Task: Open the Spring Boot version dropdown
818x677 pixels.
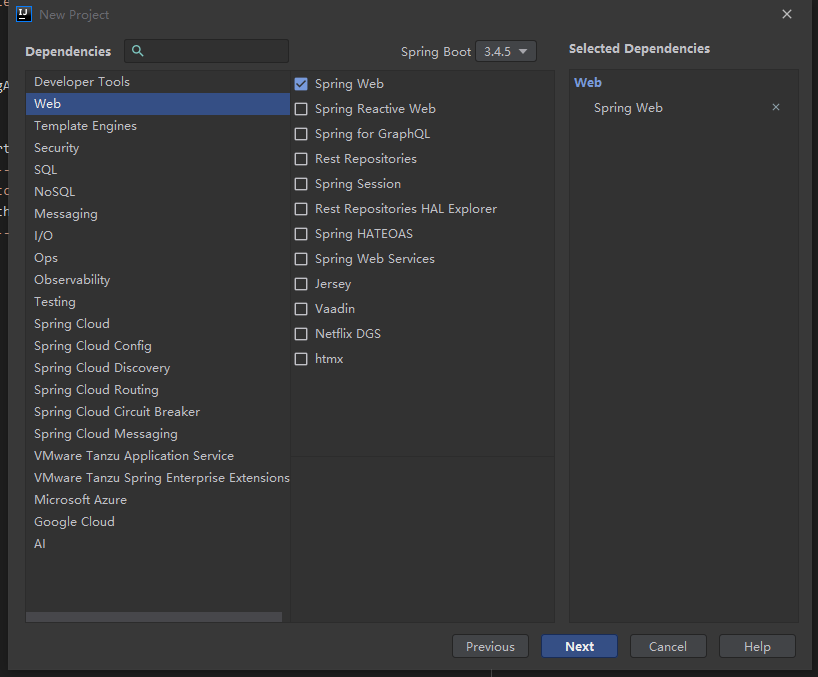Action: pyautogui.click(x=506, y=51)
